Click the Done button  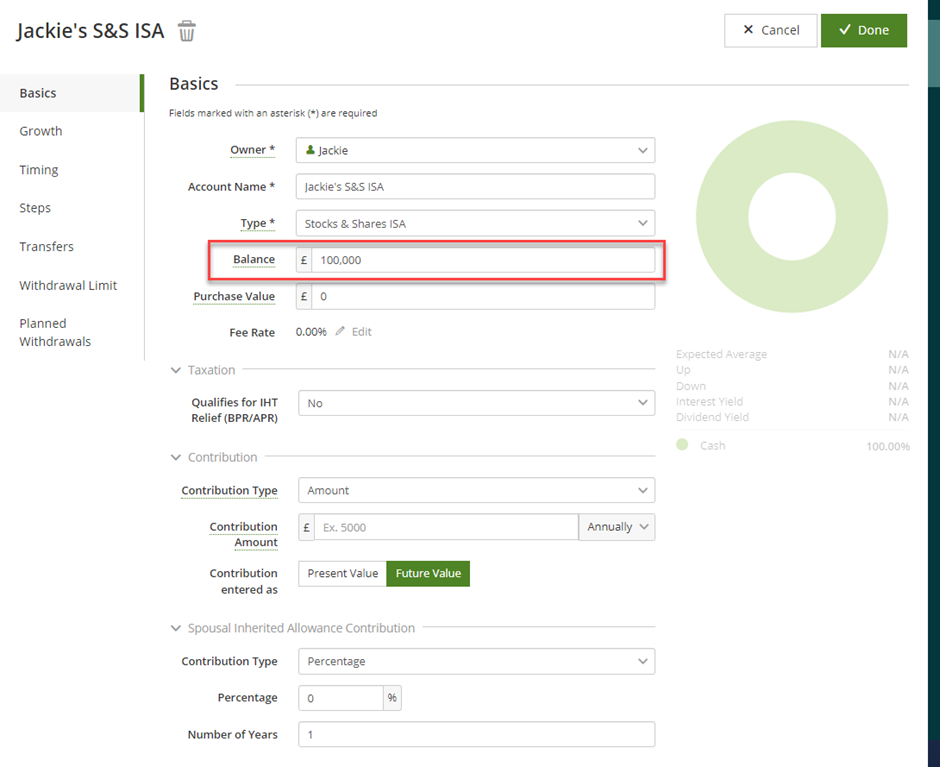point(863,30)
